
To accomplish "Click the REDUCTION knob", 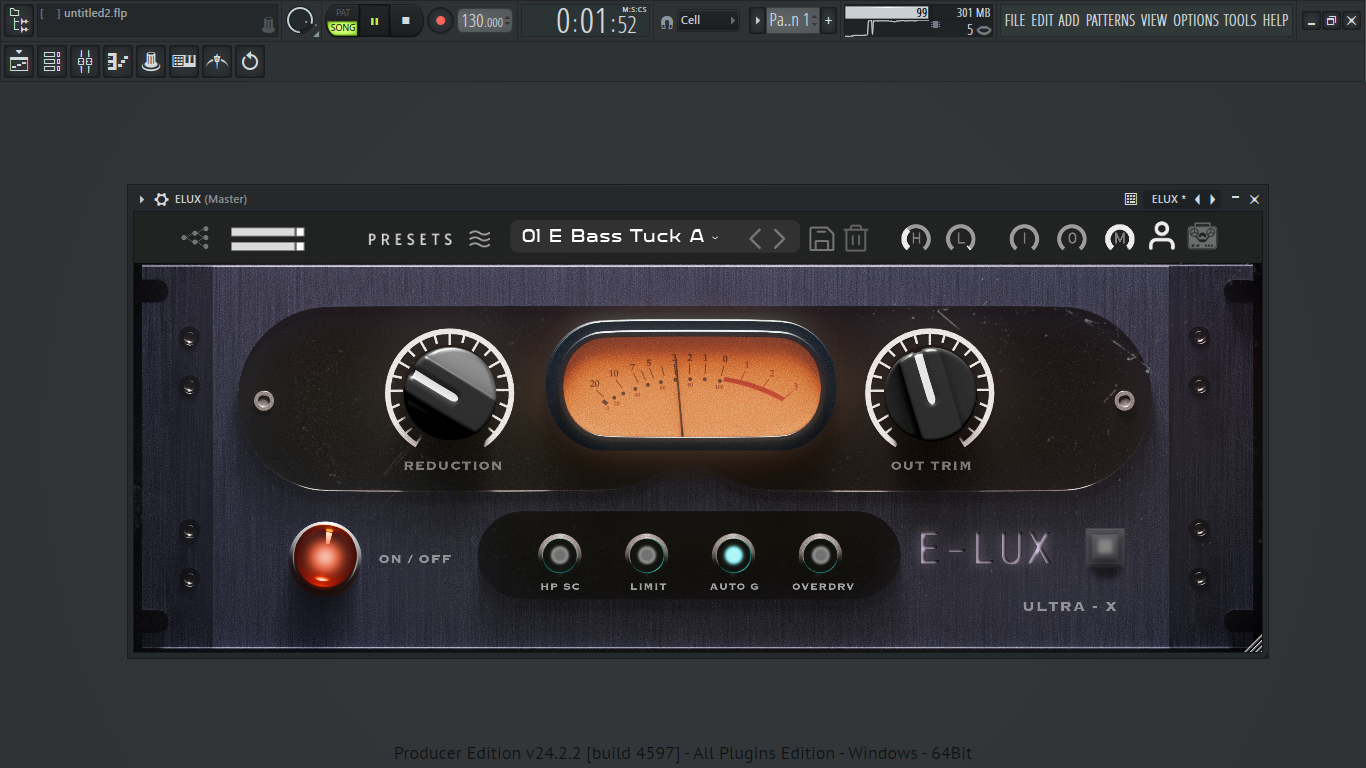I will pyautogui.click(x=450, y=392).
